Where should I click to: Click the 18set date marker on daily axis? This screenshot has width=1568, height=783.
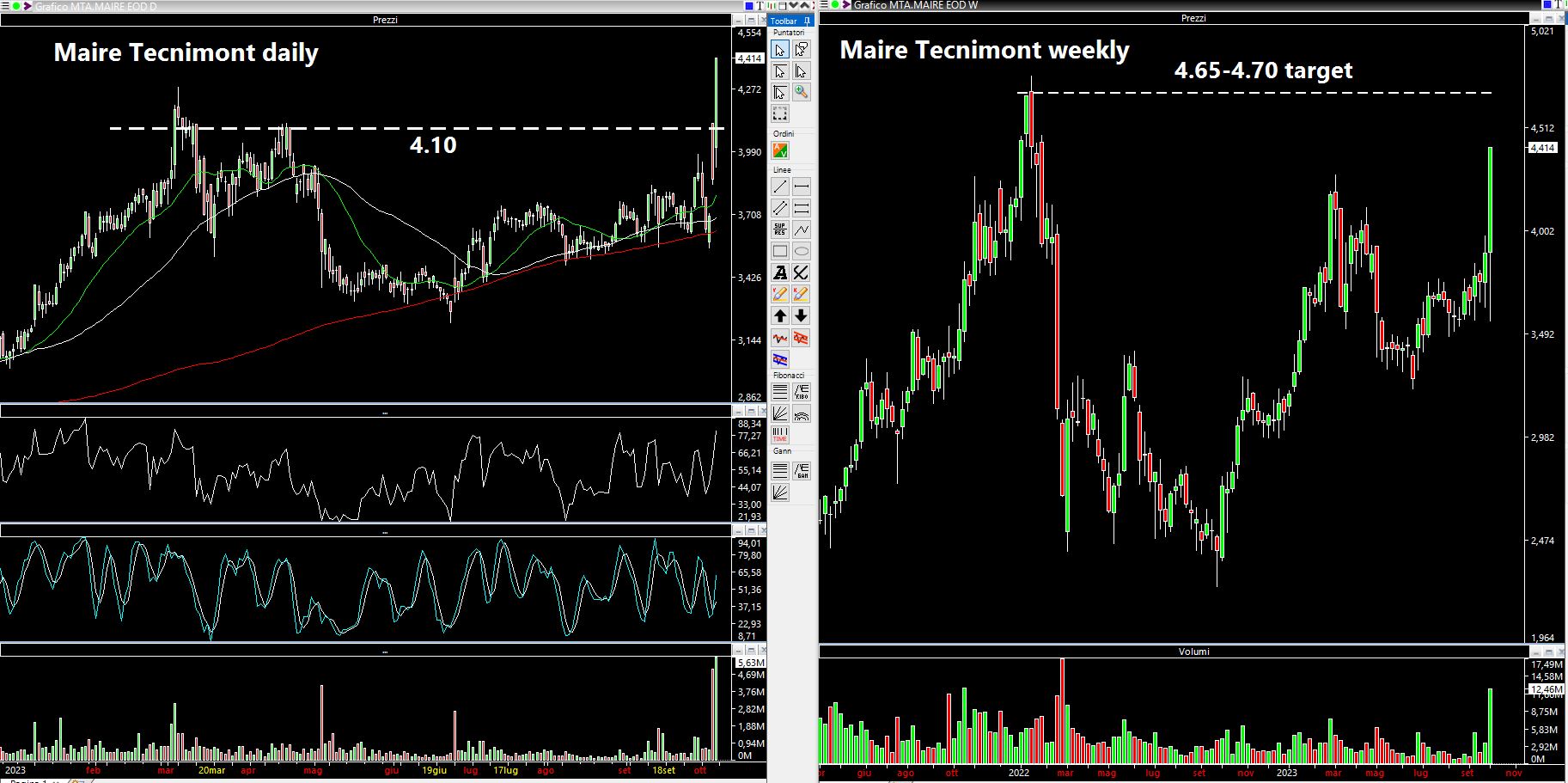[x=663, y=770]
